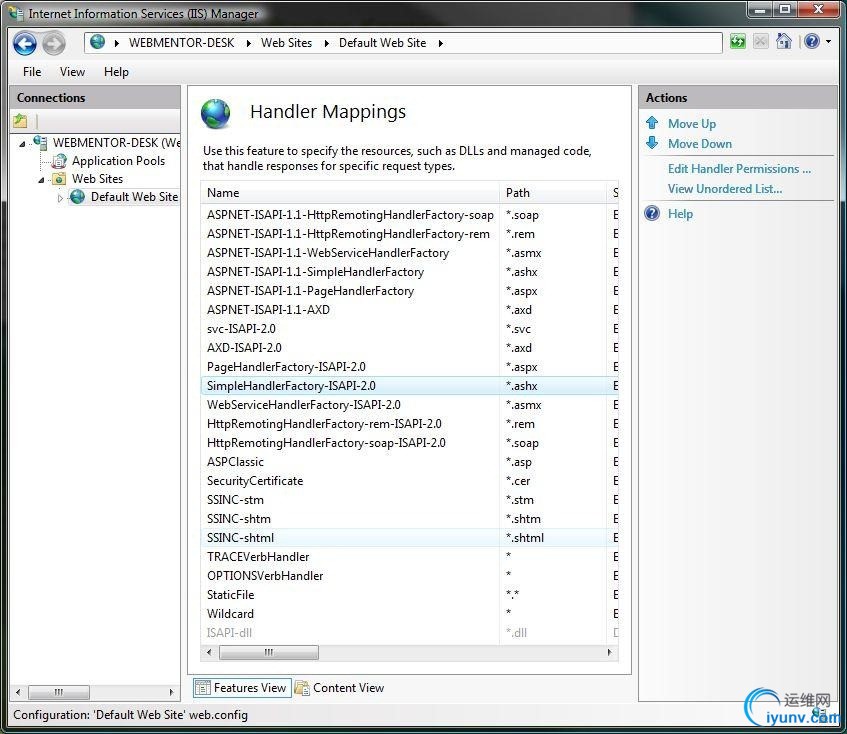Select Application Pools in Connections tree

point(118,161)
